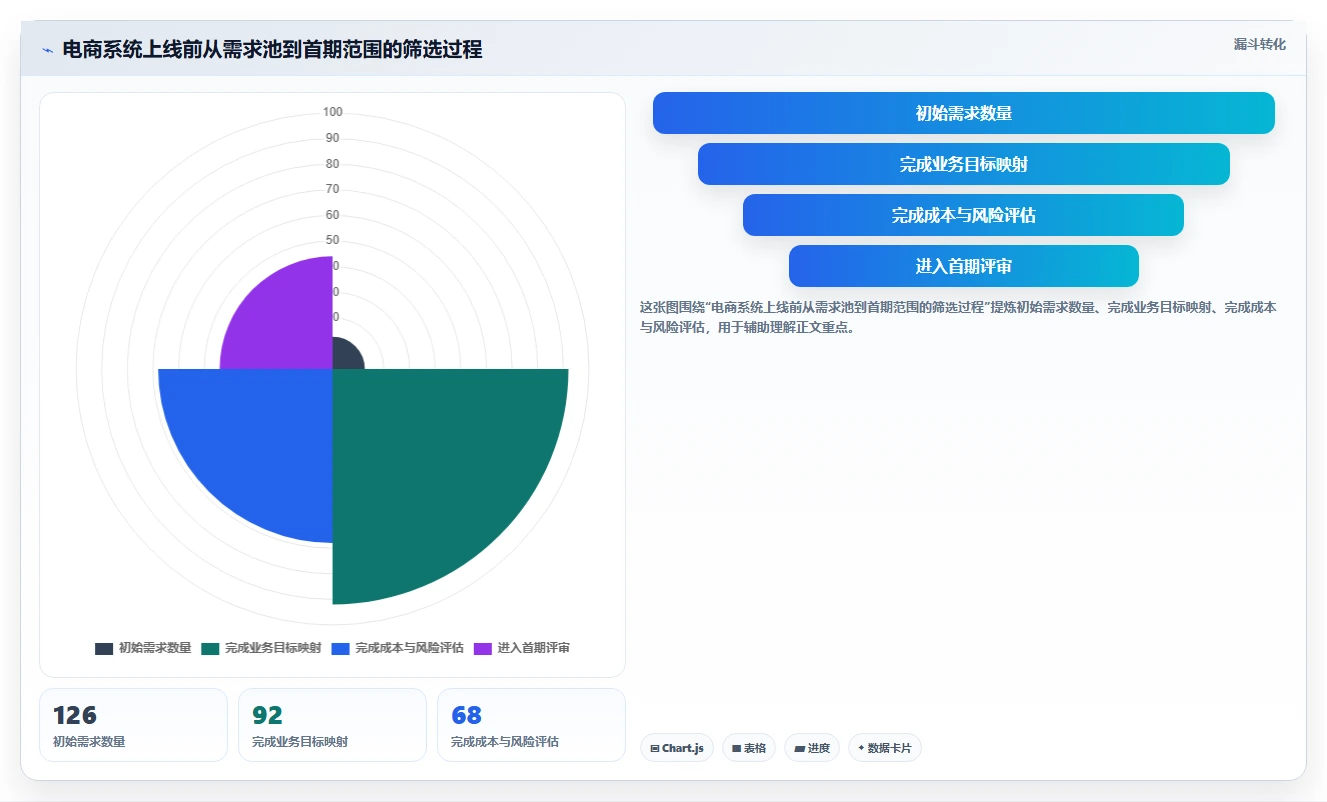
Task: Open the 92 完成业务目标映射 stat card
Action: tap(332, 725)
